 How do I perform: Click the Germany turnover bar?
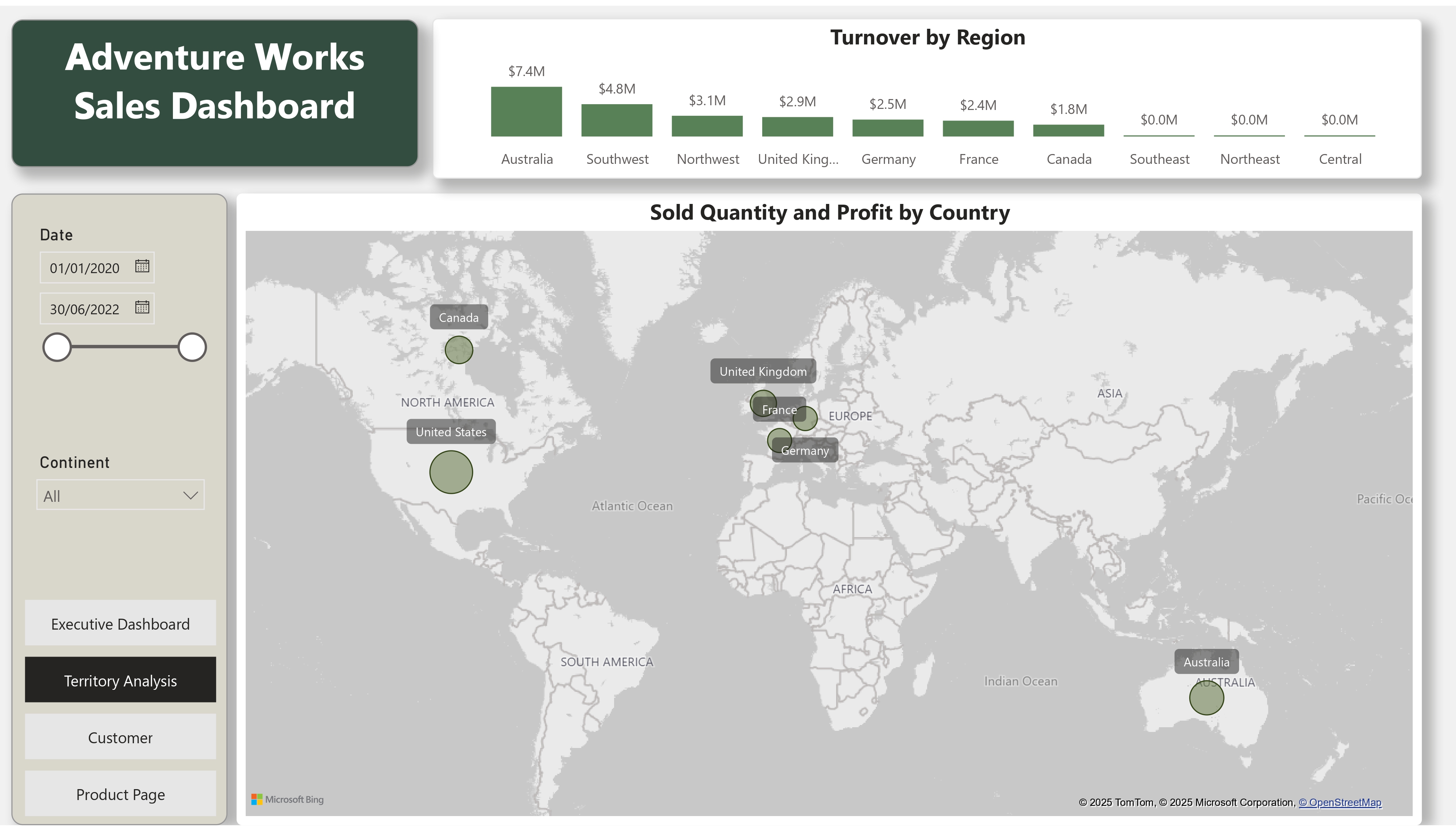pyautogui.click(x=888, y=128)
